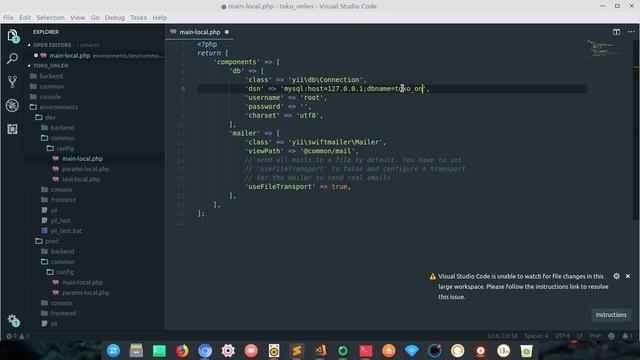Open the blue launcher icon at dock start

(113, 351)
